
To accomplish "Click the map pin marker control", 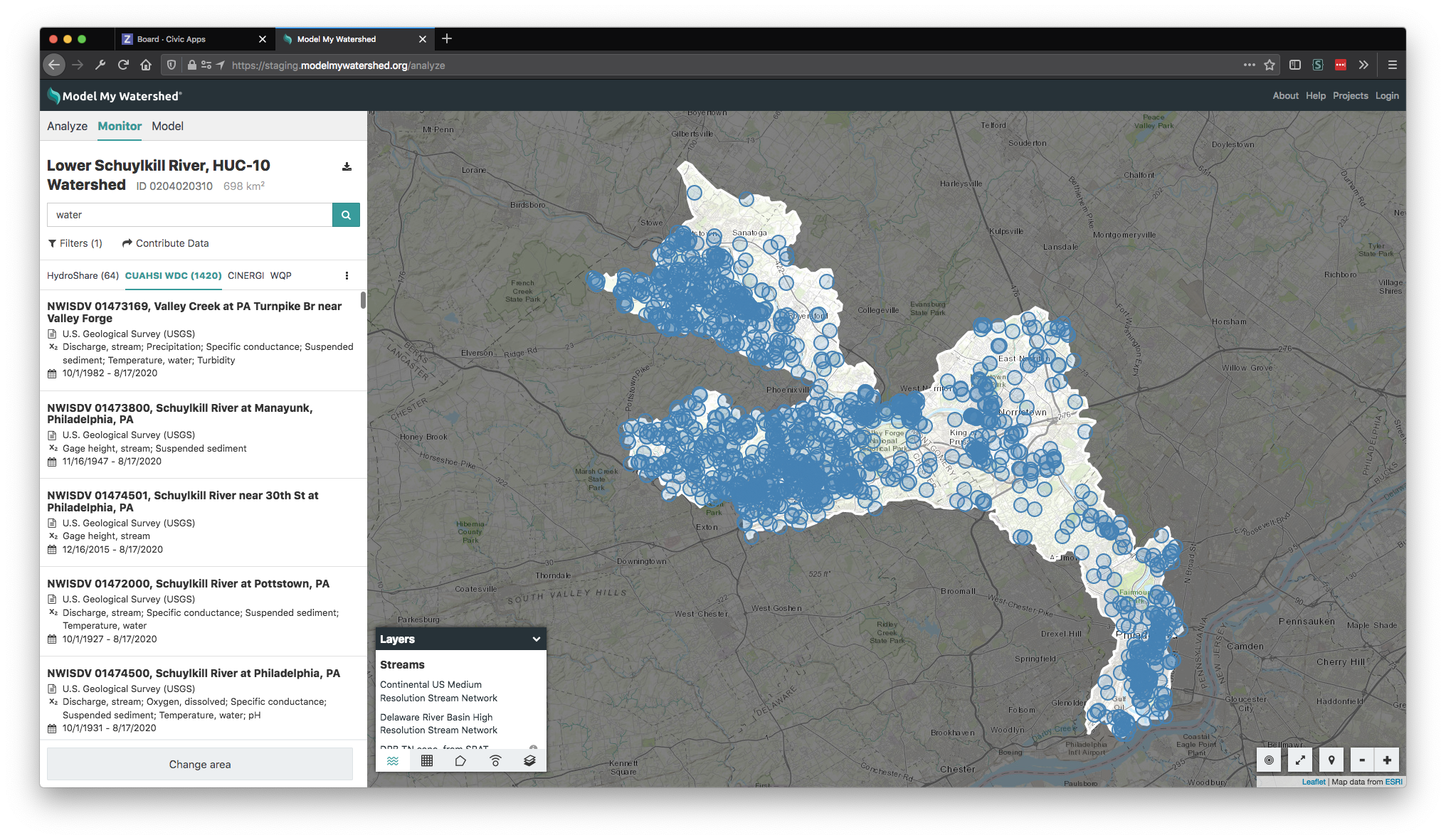I will tap(1331, 760).
